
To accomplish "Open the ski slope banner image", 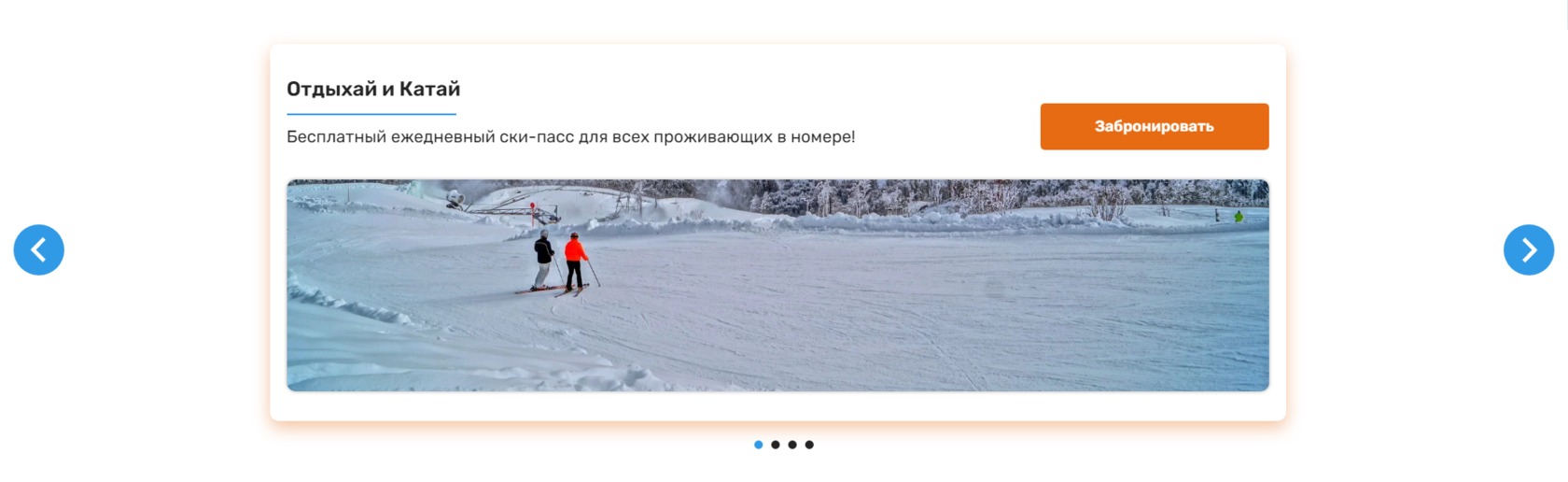I will [777, 285].
